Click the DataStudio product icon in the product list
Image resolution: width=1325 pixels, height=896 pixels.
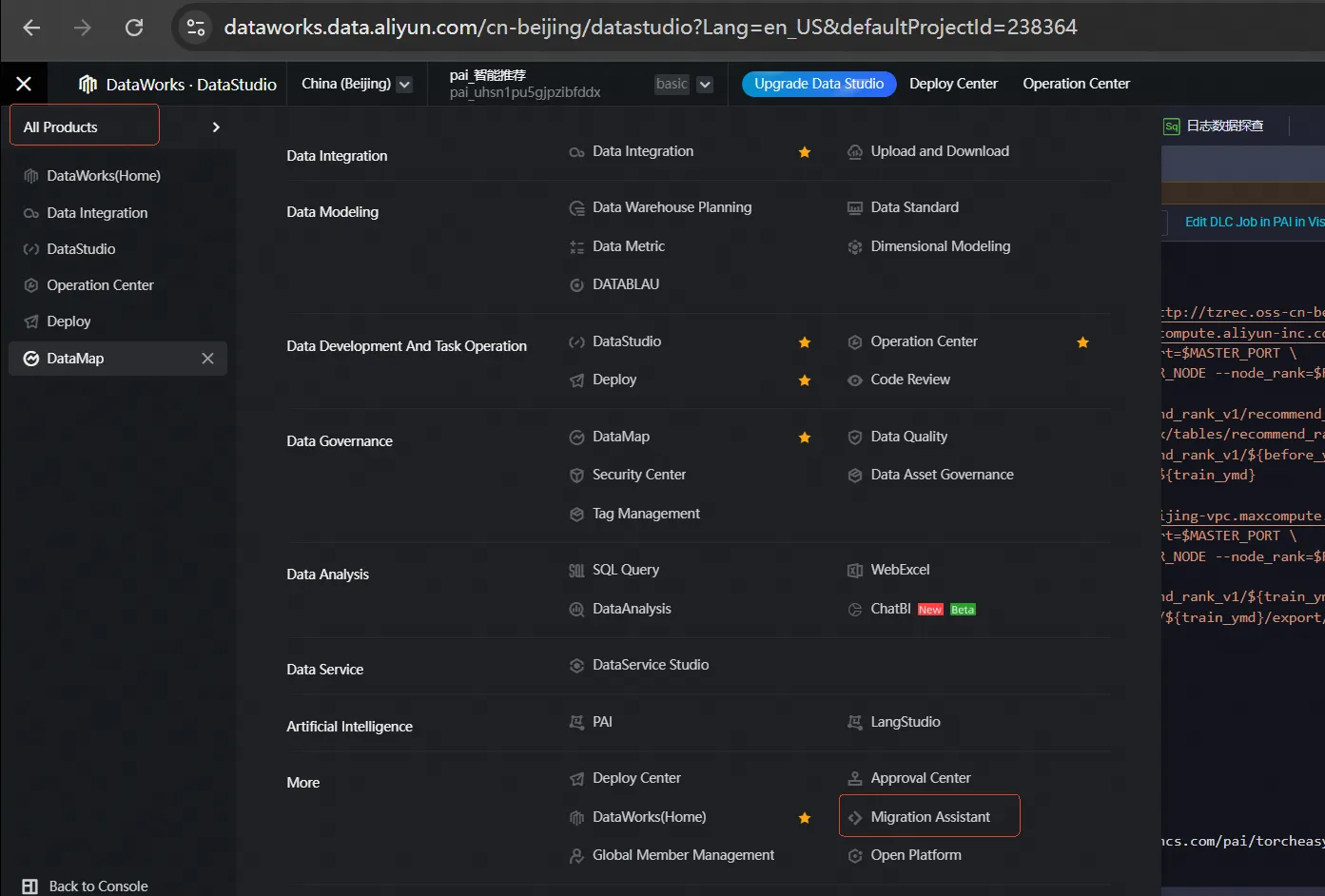pos(576,342)
